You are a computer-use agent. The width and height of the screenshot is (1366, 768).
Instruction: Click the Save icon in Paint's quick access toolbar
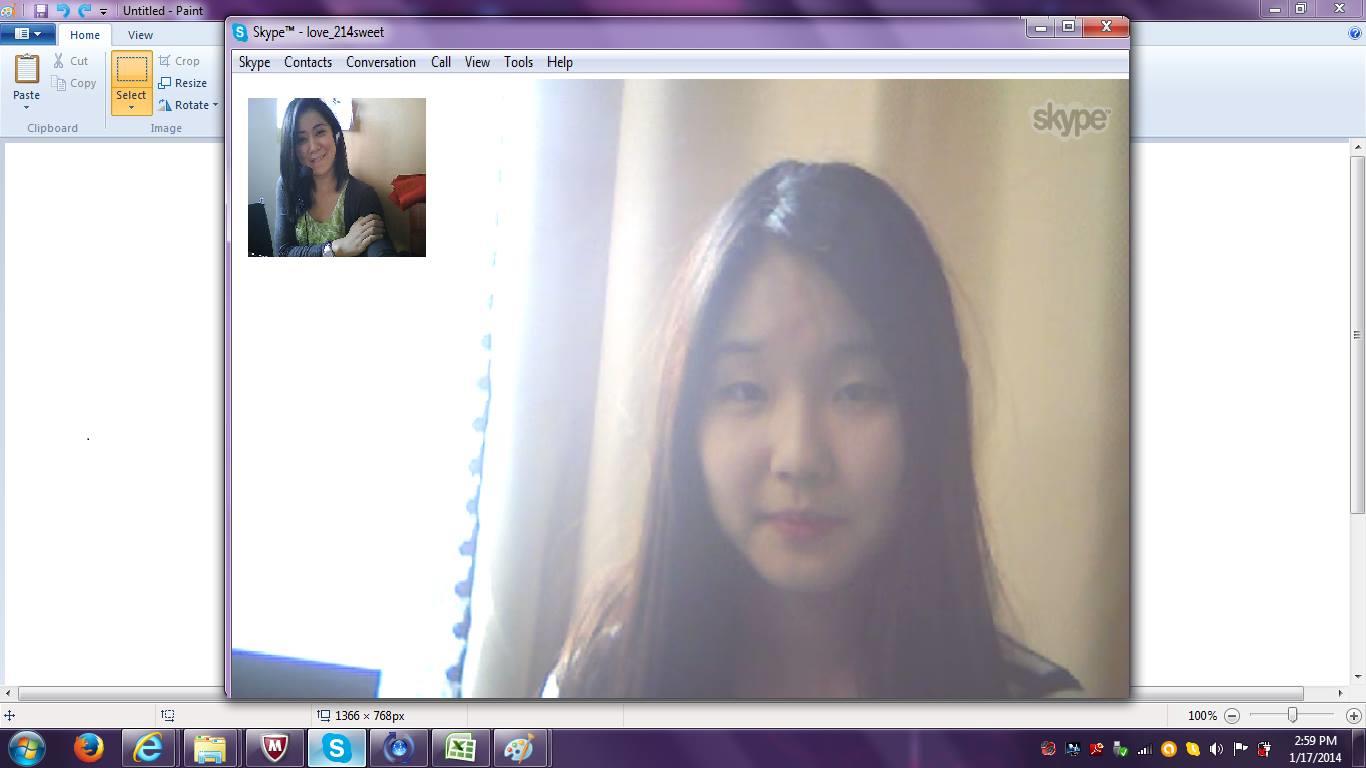(41, 11)
